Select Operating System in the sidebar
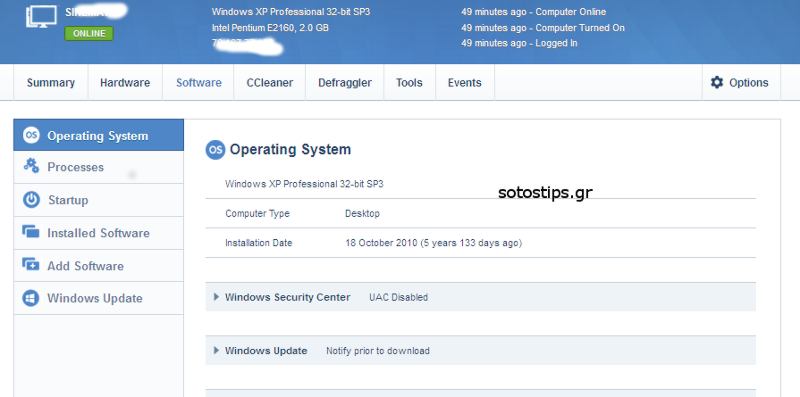Screen dimensions: 800x397 [x=98, y=135]
